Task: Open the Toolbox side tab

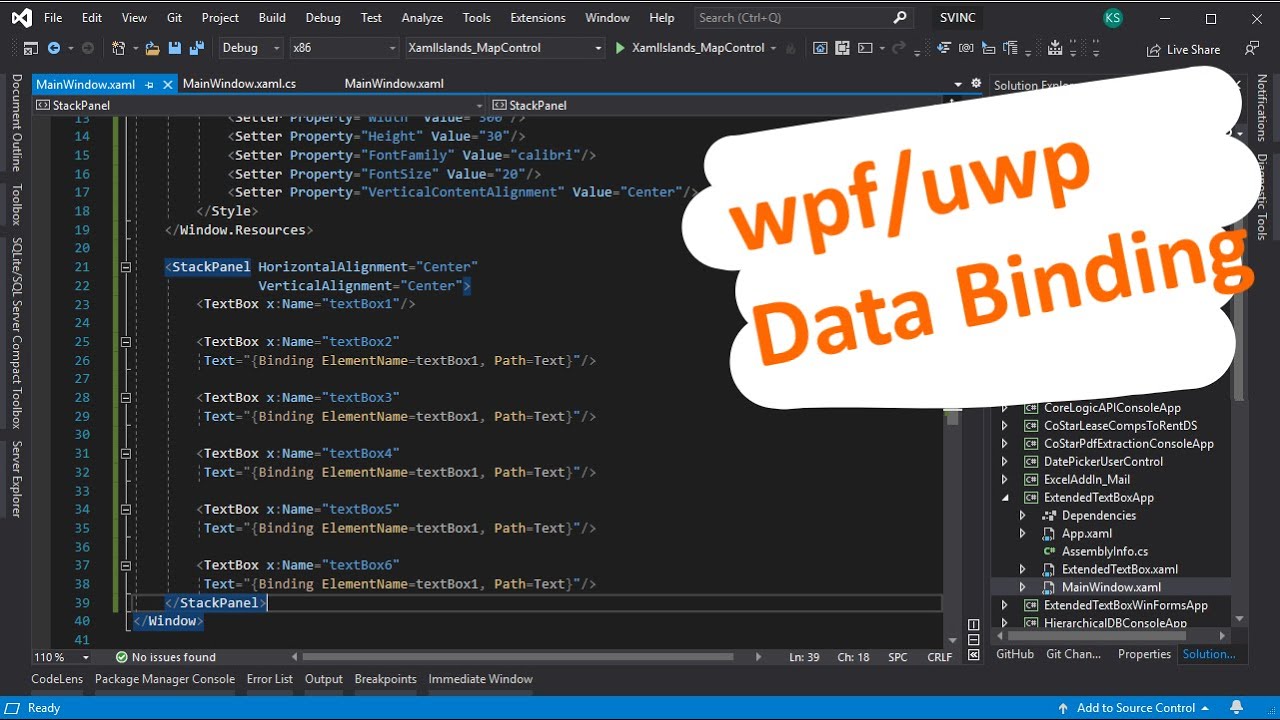Action: (x=17, y=204)
